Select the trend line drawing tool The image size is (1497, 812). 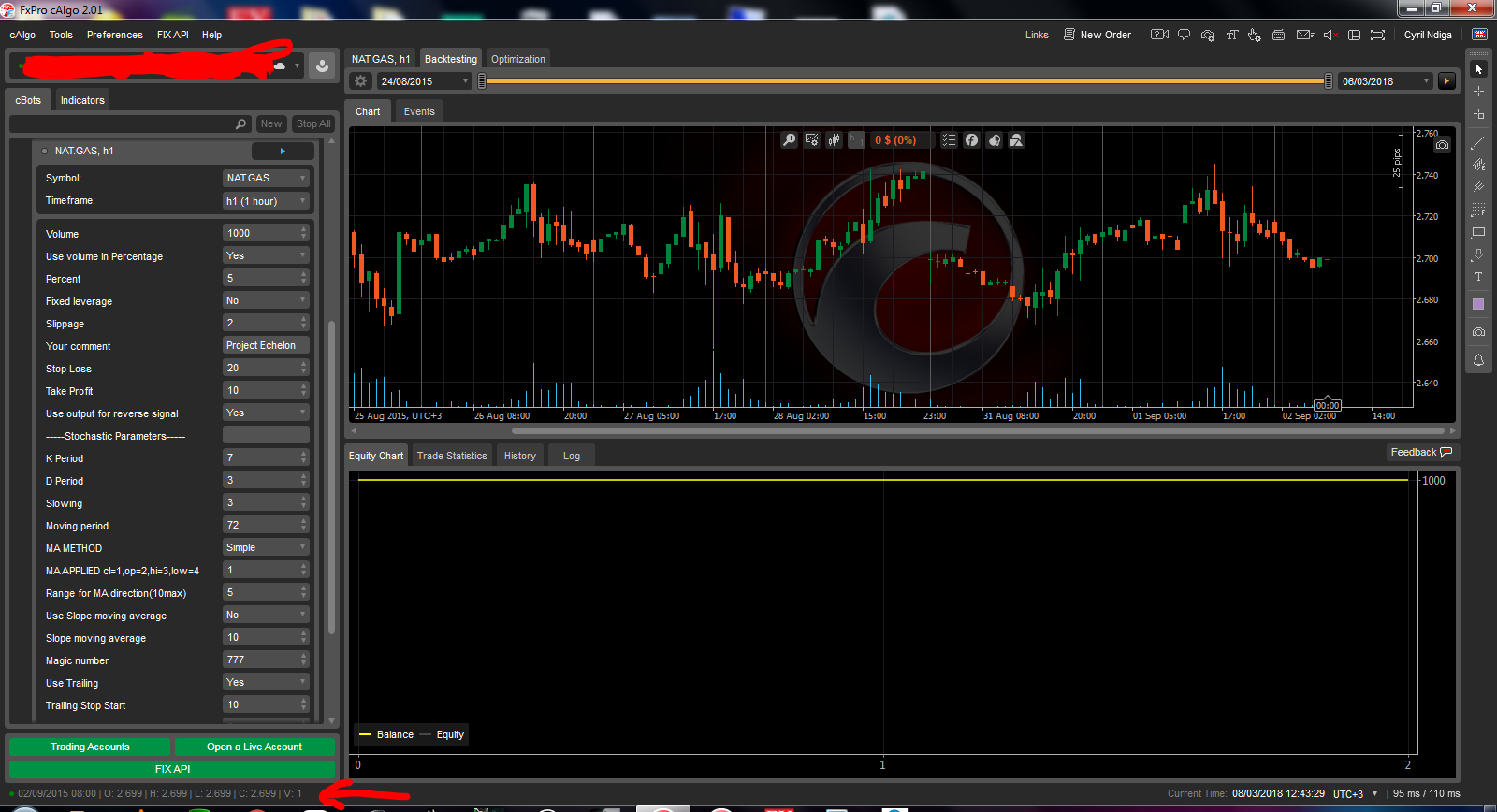1478,143
